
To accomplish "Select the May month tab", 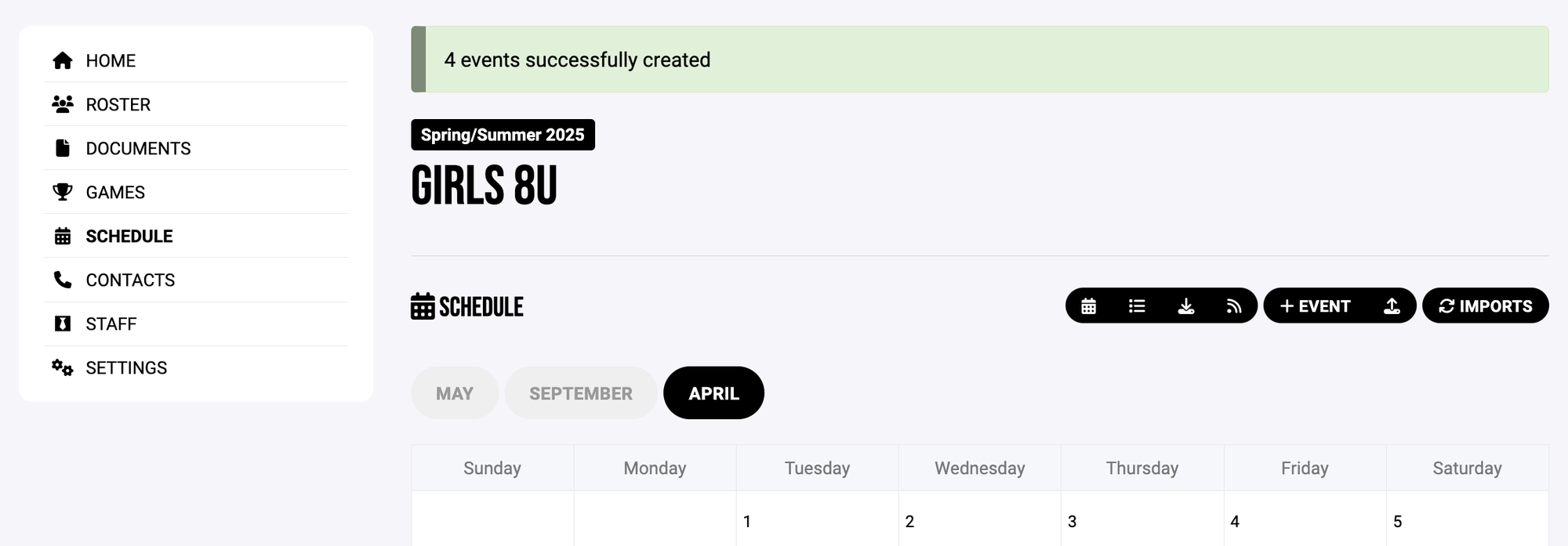I will pyautogui.click(x=455, y=393).
